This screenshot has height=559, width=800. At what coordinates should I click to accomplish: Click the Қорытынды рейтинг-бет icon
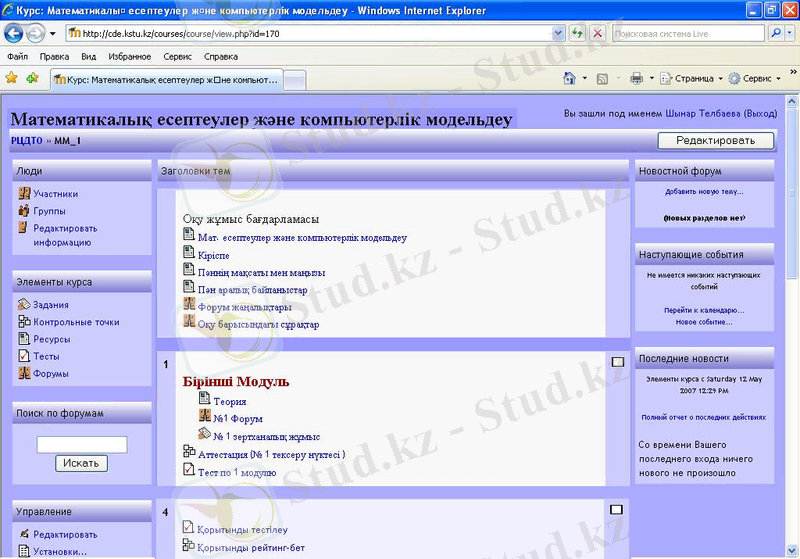[188, 545]
